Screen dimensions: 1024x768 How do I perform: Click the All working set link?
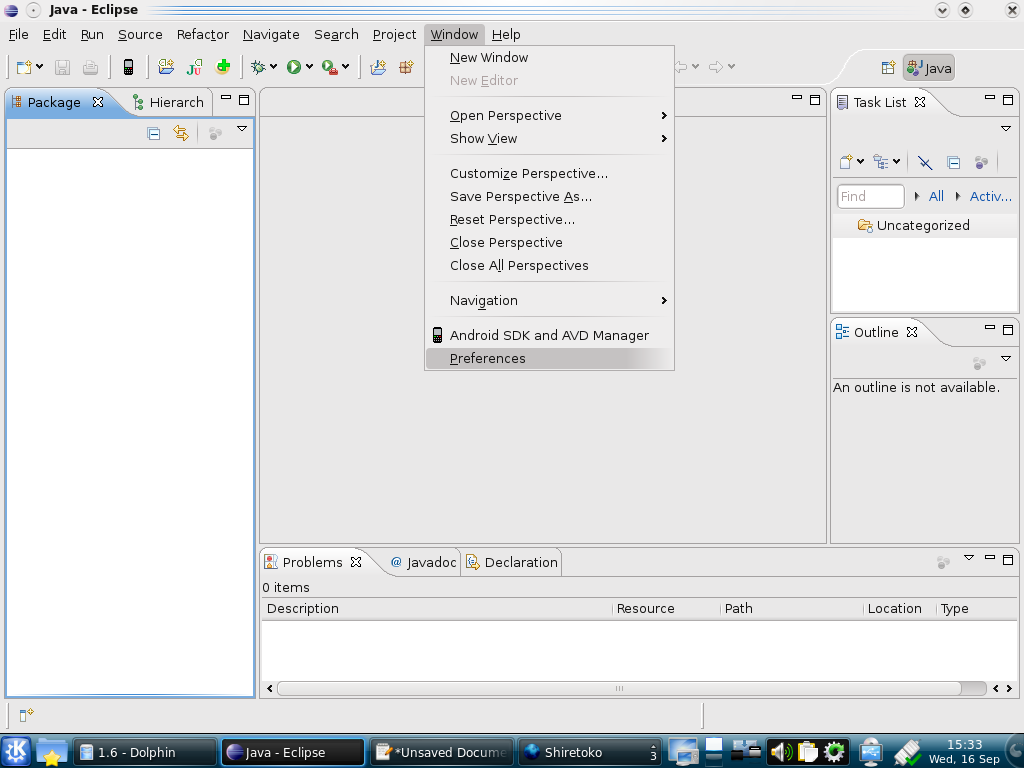[x=936, y=197]
